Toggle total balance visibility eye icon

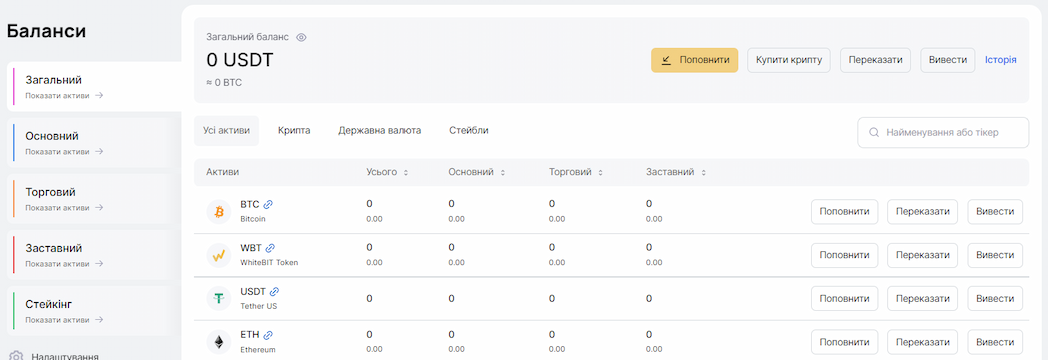click(x=301, y=37)
